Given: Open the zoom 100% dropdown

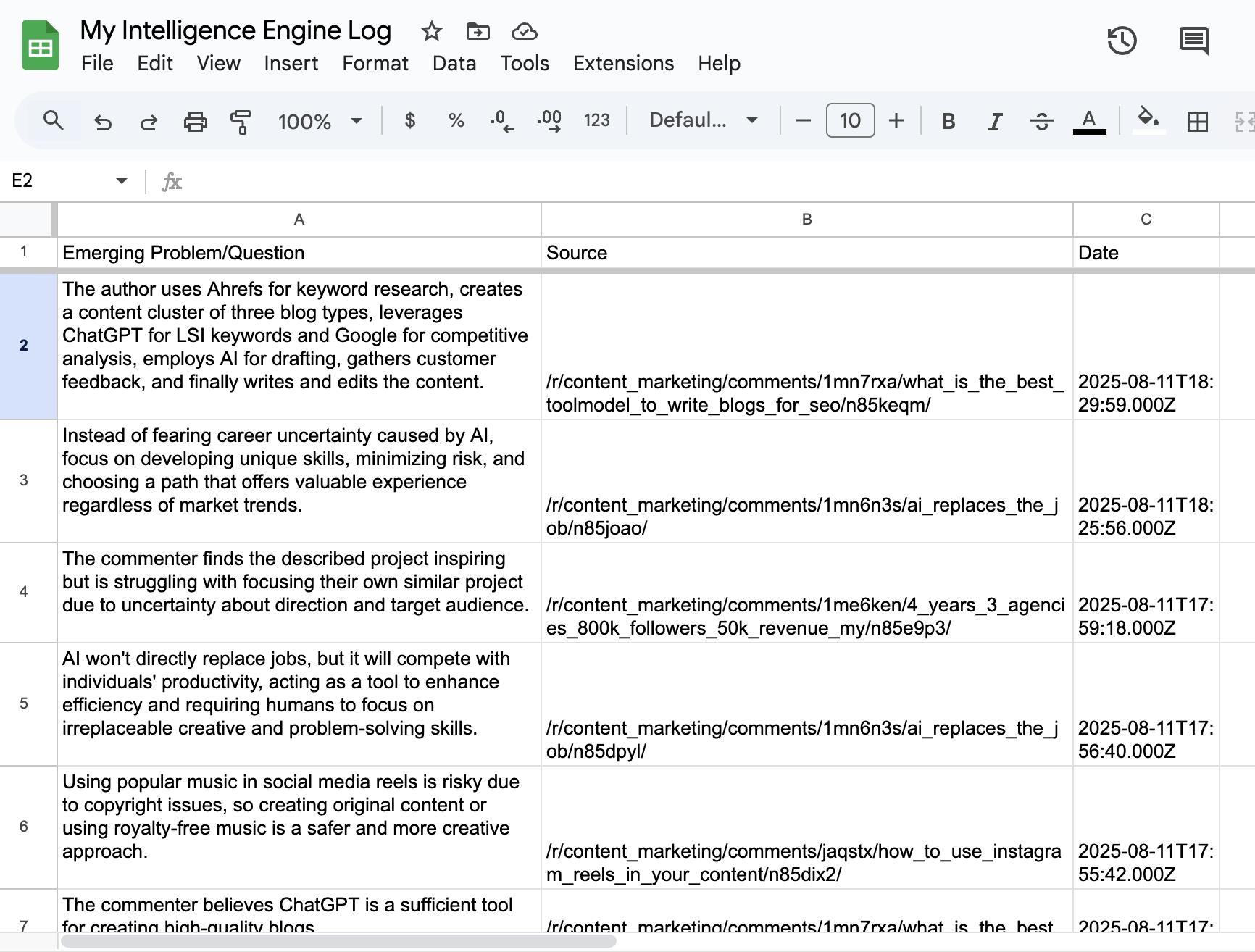Looking at the screenshot, I should click(x=320, y=121).
